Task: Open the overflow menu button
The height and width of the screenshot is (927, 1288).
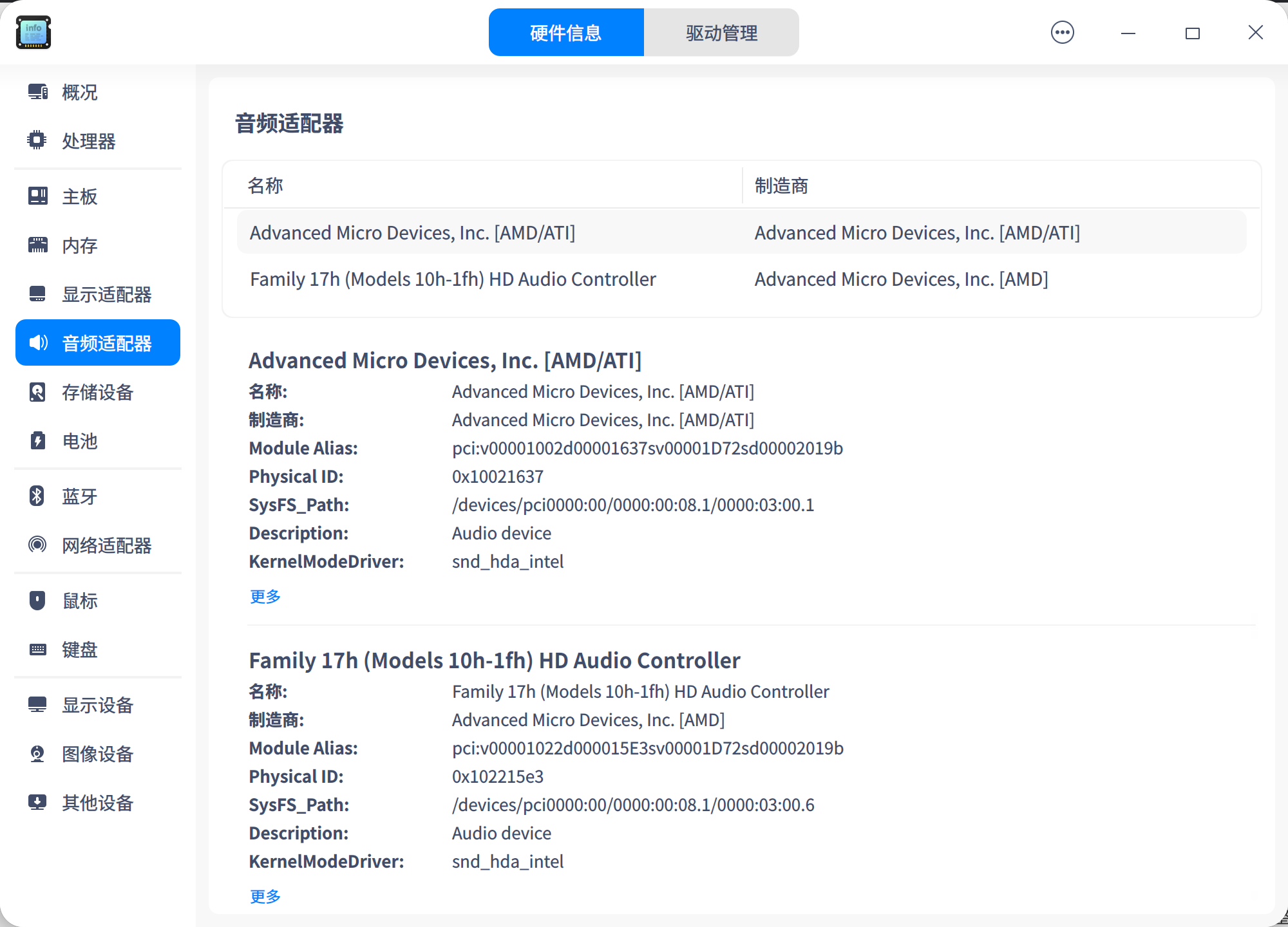Action: pos(1062,32)
